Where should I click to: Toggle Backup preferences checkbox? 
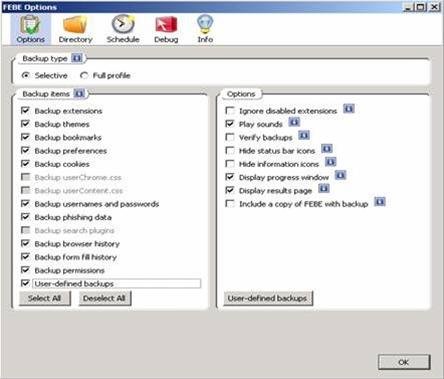25,150
